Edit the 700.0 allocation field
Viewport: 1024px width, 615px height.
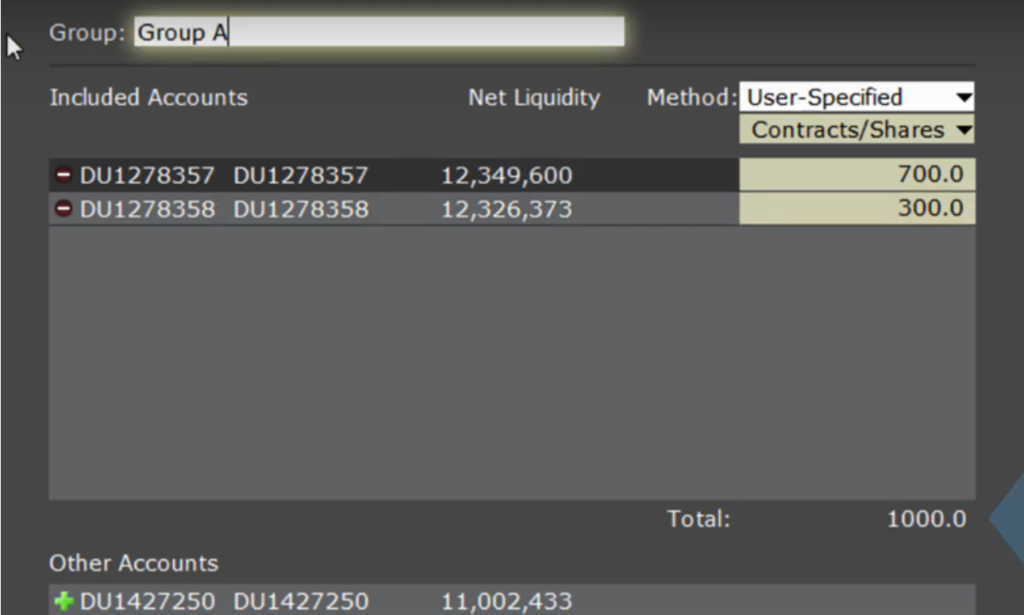[856, 175]
